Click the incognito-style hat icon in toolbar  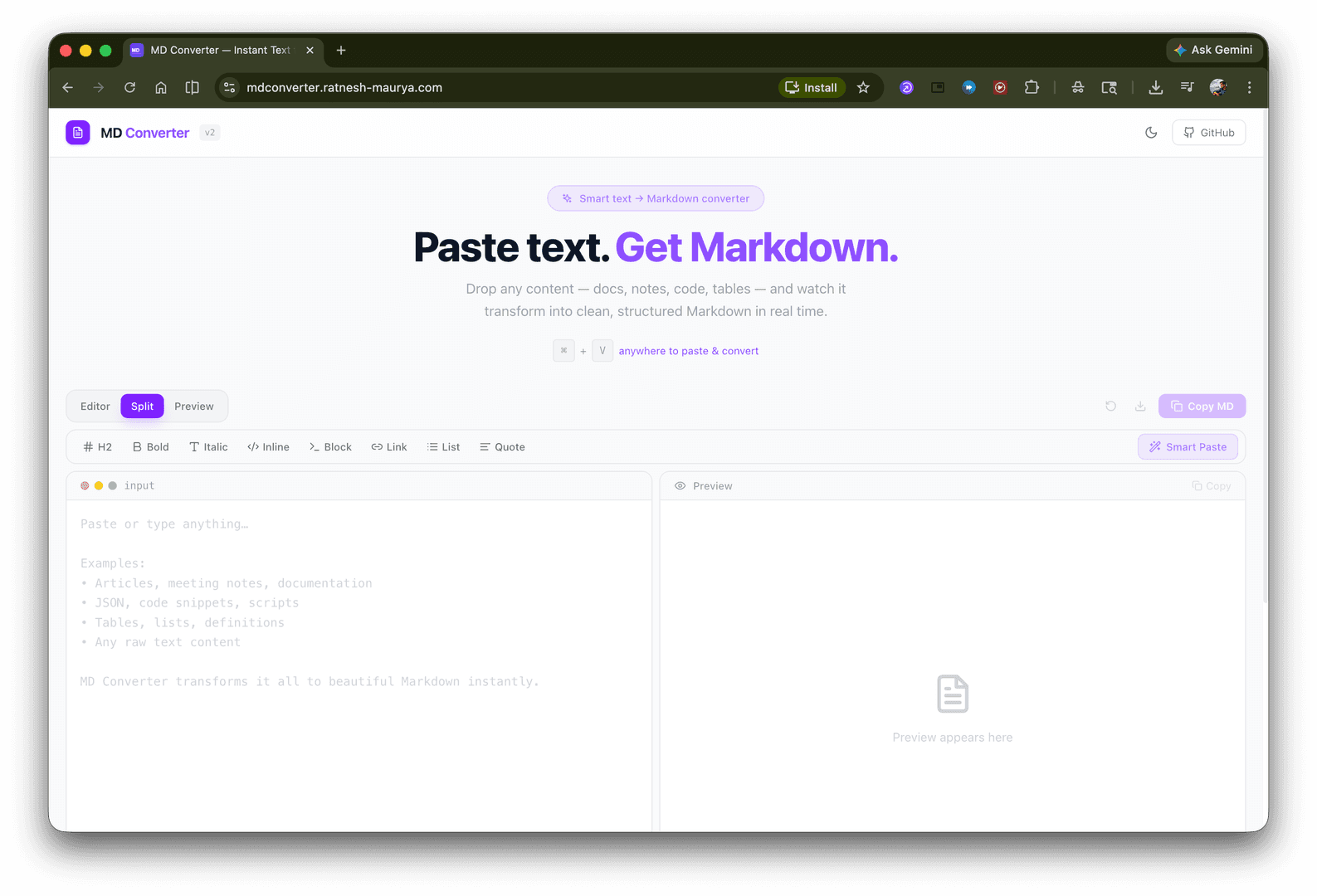1078,87
